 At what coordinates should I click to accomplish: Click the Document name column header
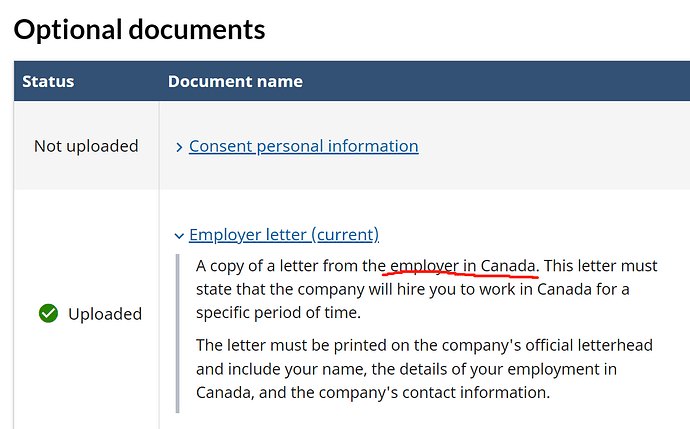coord(235,81)
